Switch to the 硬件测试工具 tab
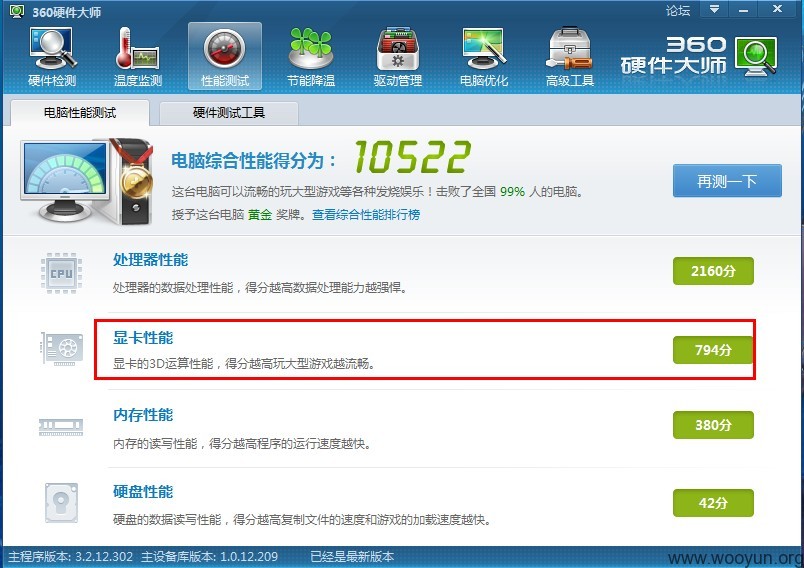 [x=229, y=113]
